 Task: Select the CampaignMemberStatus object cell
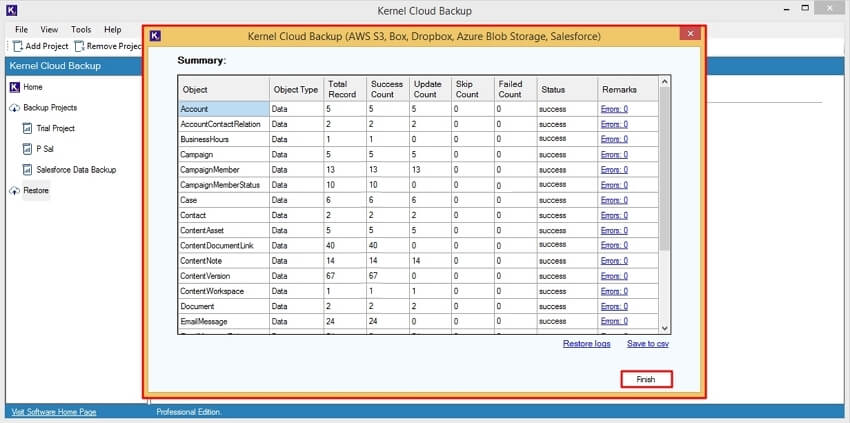tap(224, 185)
